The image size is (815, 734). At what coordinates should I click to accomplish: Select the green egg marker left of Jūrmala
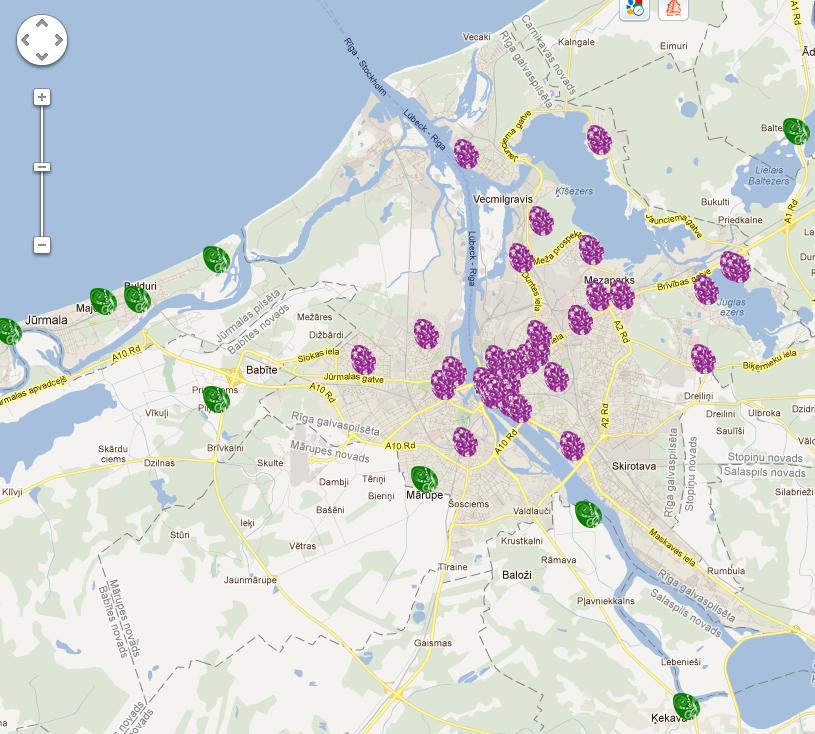(x=8, y=331)
